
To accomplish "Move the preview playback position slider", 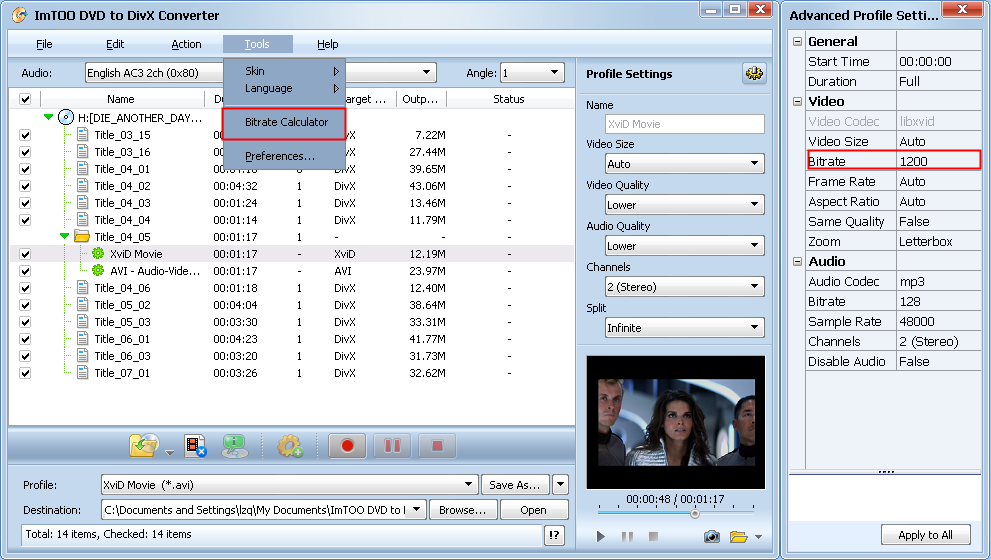I will click(695, 514).
